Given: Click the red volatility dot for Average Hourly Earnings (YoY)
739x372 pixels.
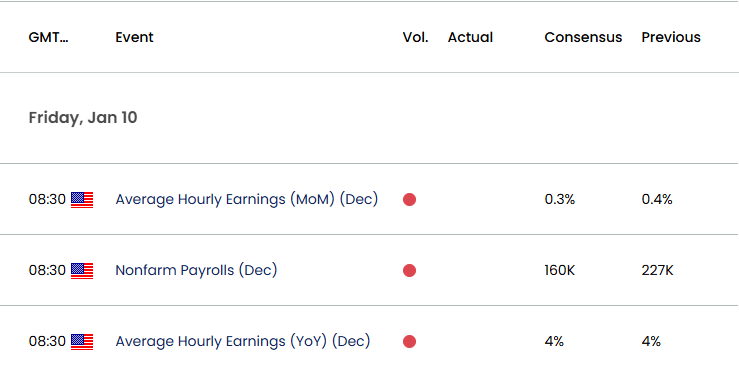Looking at the screenshot, I should click(410, 341).
